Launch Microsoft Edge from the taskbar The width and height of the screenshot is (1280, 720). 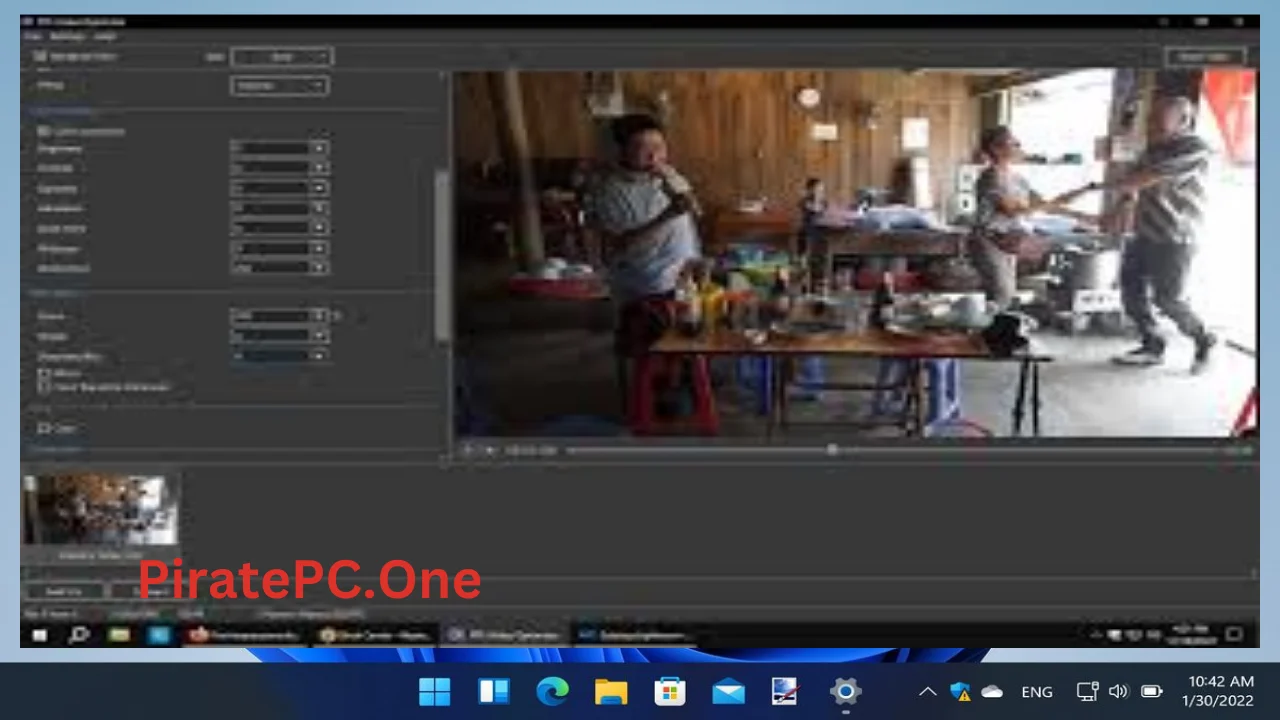tap(552, 691)
